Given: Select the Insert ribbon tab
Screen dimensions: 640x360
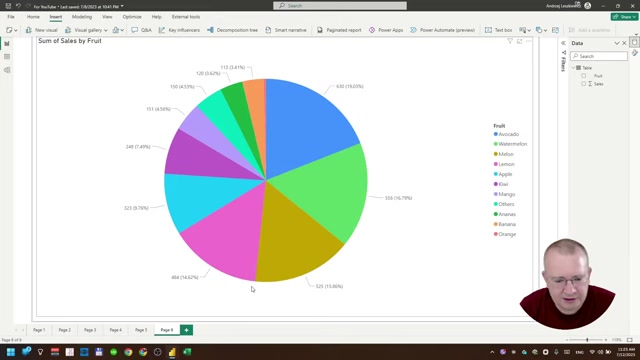Looking at the screenshot, I should click(x=56, y=17).
